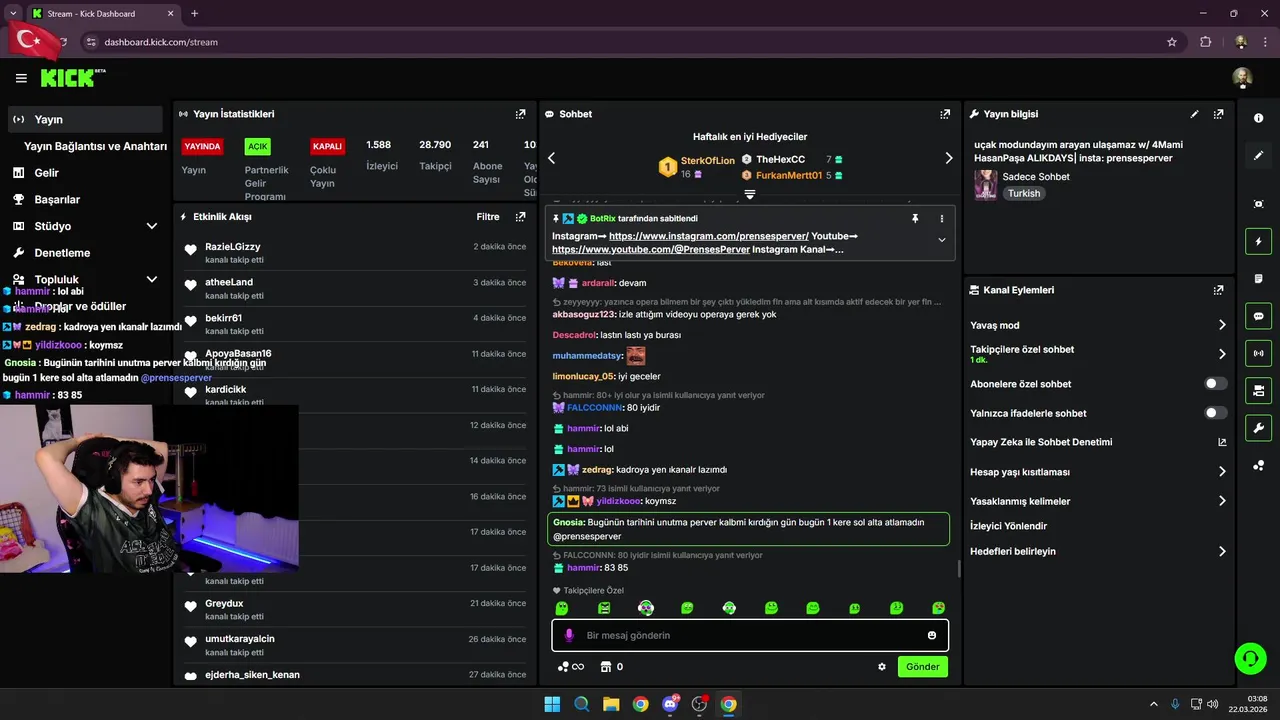Pop out the Yayın bilgisi panel

point(1218,114)
